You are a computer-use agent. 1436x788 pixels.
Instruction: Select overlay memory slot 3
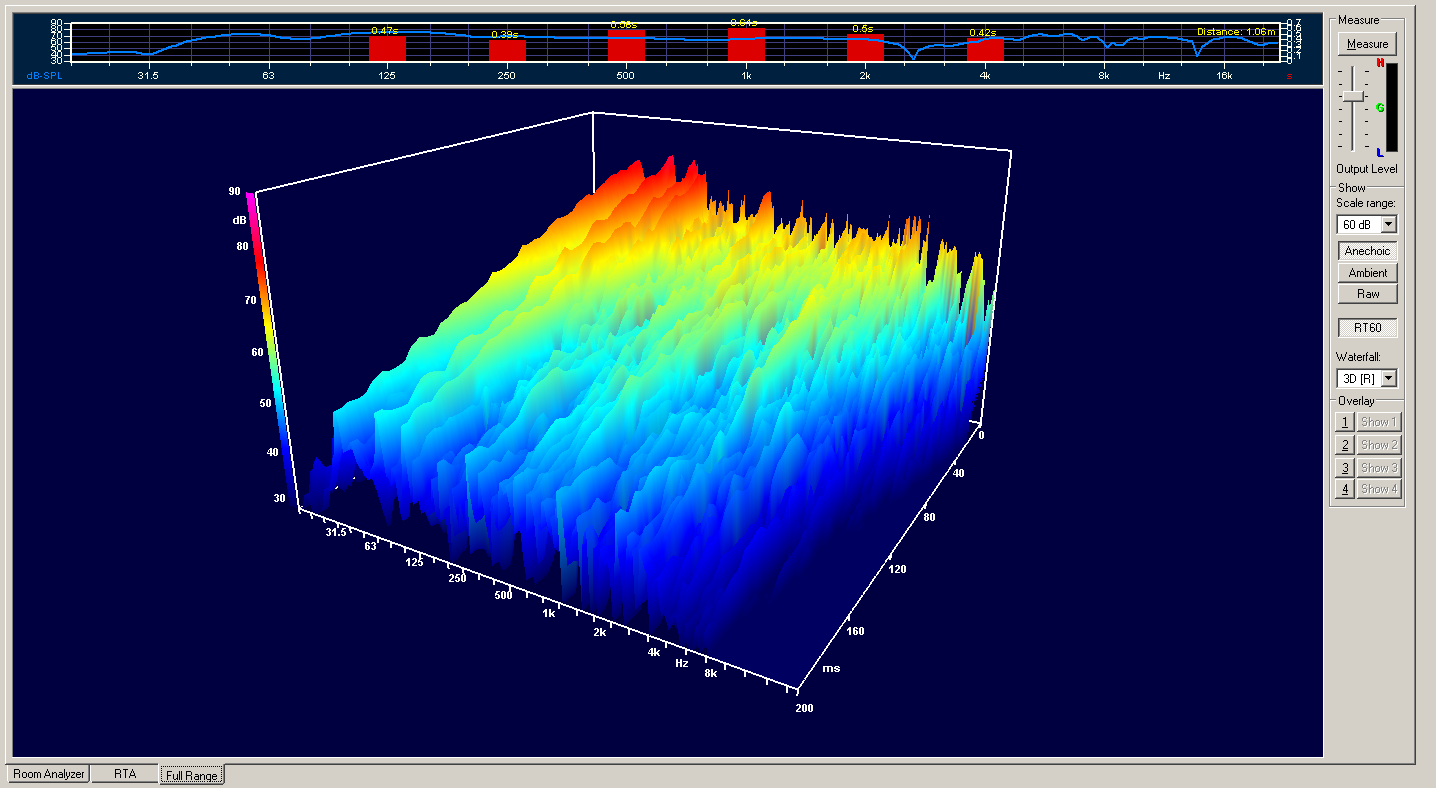[x=1344, y=467]
